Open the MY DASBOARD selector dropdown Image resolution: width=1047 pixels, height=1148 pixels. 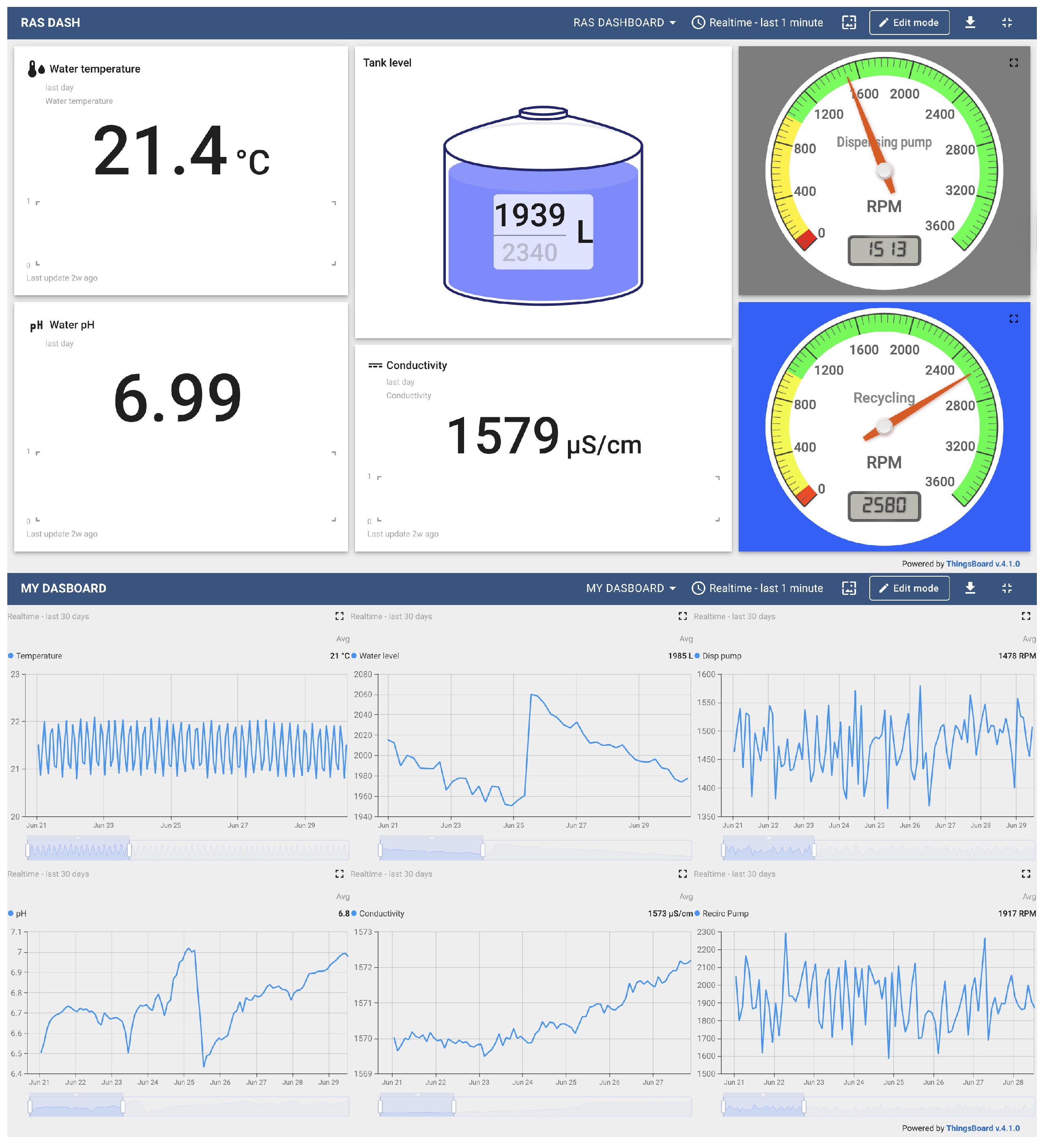point(630,588)
